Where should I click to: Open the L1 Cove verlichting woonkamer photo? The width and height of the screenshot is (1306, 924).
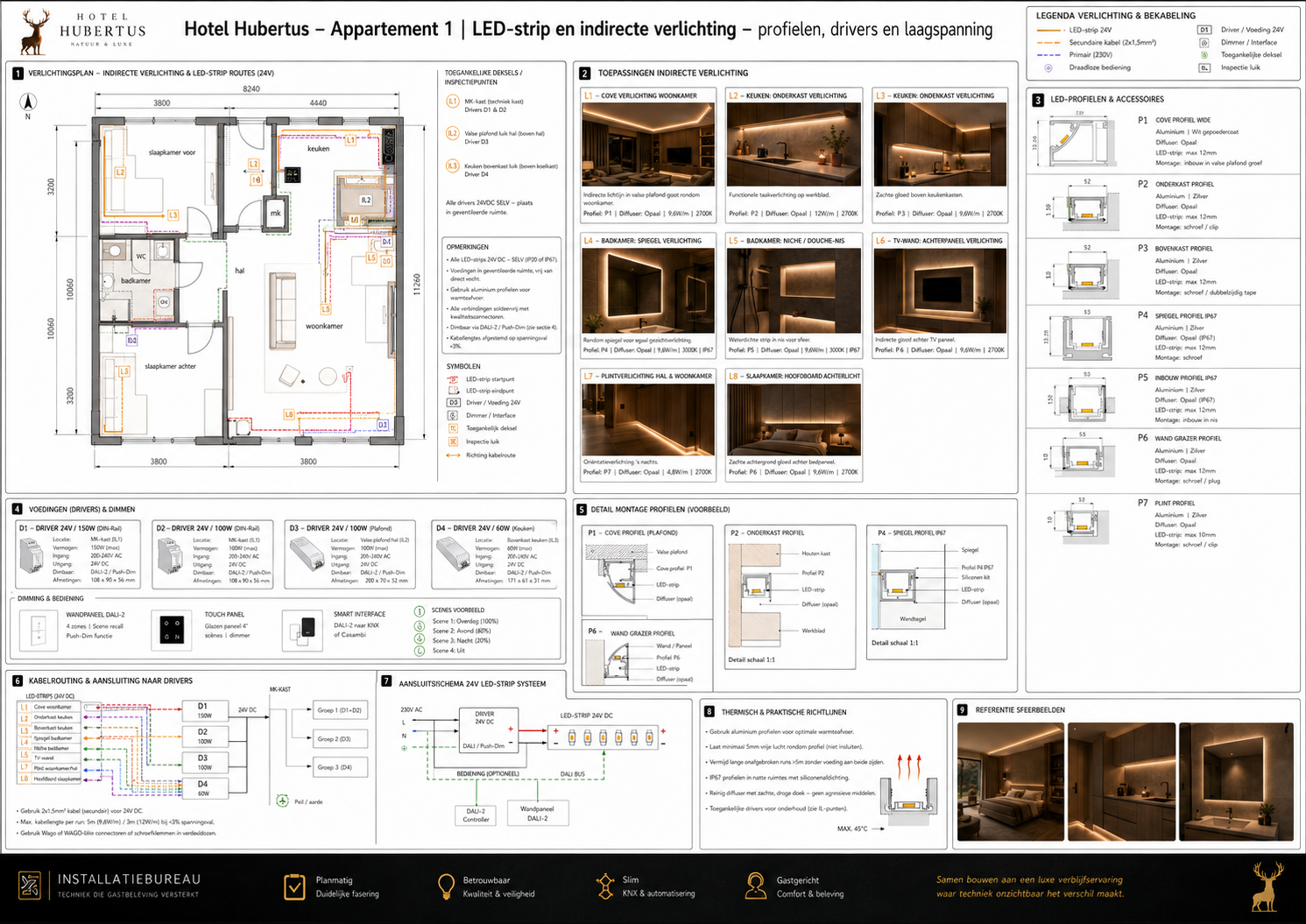[x=647, y=145]
